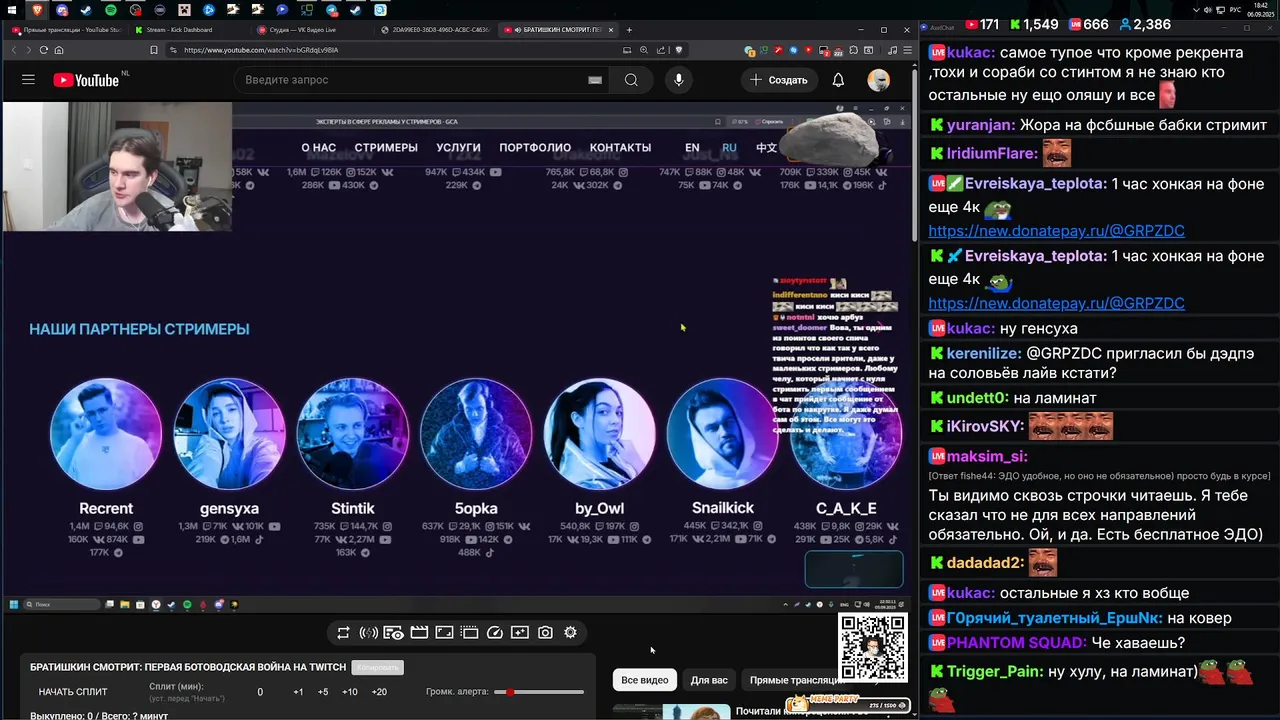The width and height of the screenshot is (1280, 720).
Task: Toggle the sound waves icon below the video
Action: [x=368, y=632]
